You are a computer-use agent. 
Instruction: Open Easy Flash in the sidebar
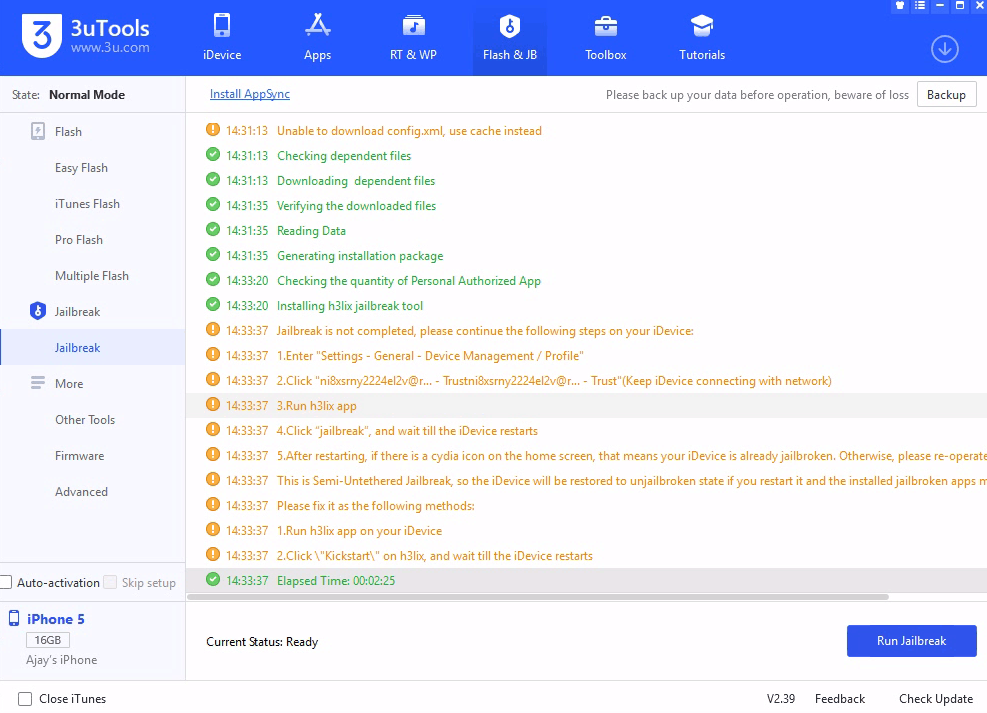pyautogui.click(x=81, y=167)
